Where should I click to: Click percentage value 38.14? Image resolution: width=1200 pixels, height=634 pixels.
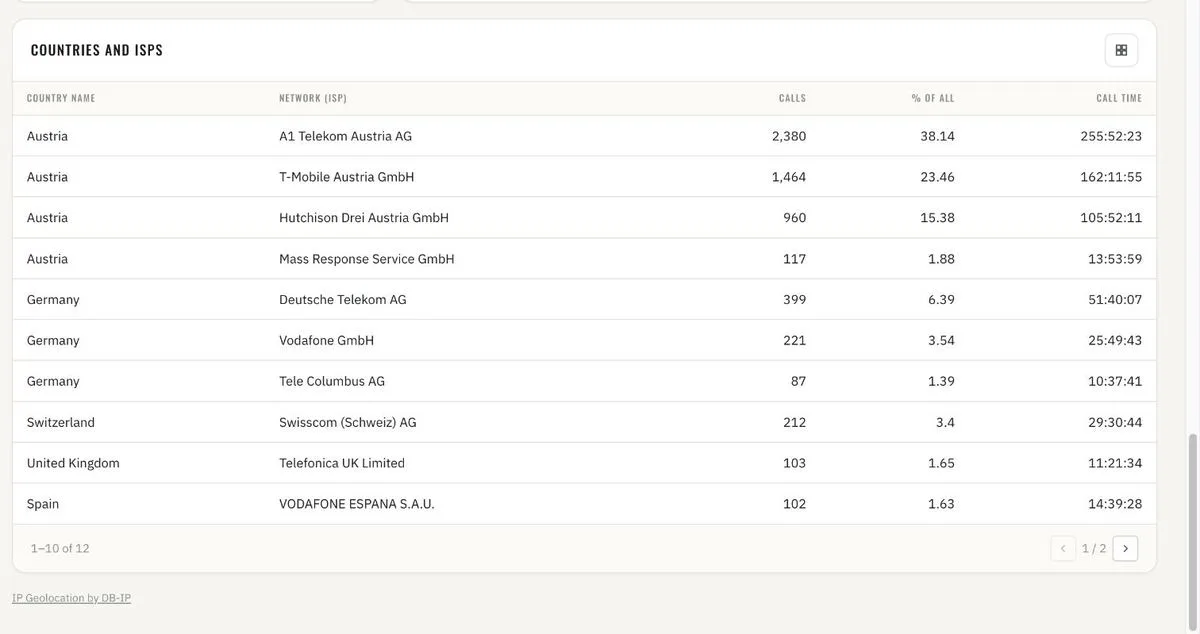[x=938, y=136]
